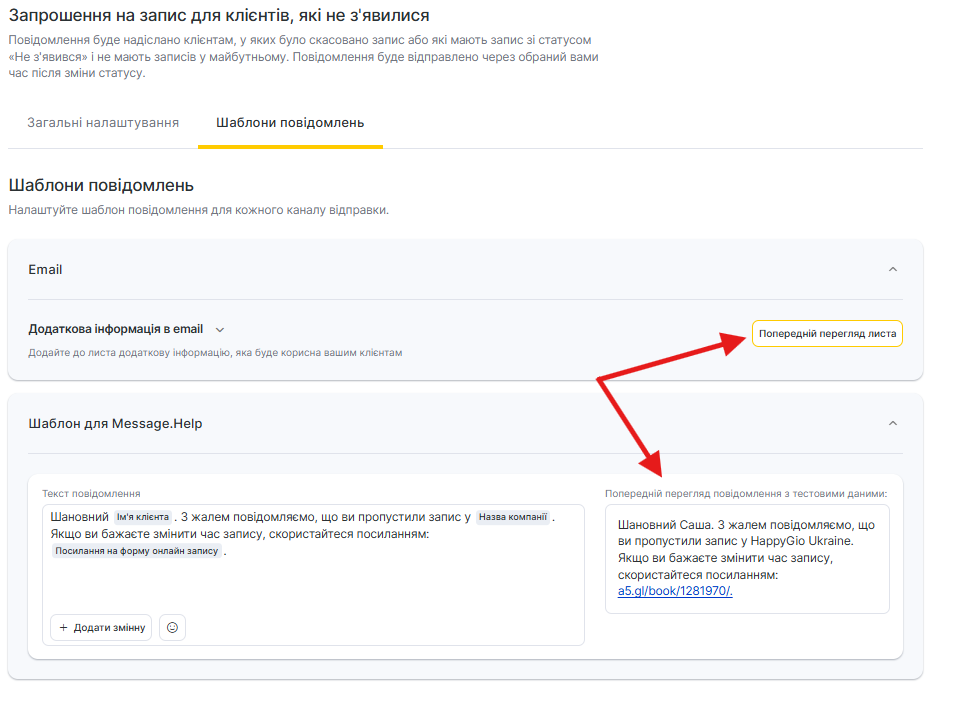Viewport: 962px width, 702px height.
Task: Switch to Загальні налаштування tab
Action: (103, 123)
